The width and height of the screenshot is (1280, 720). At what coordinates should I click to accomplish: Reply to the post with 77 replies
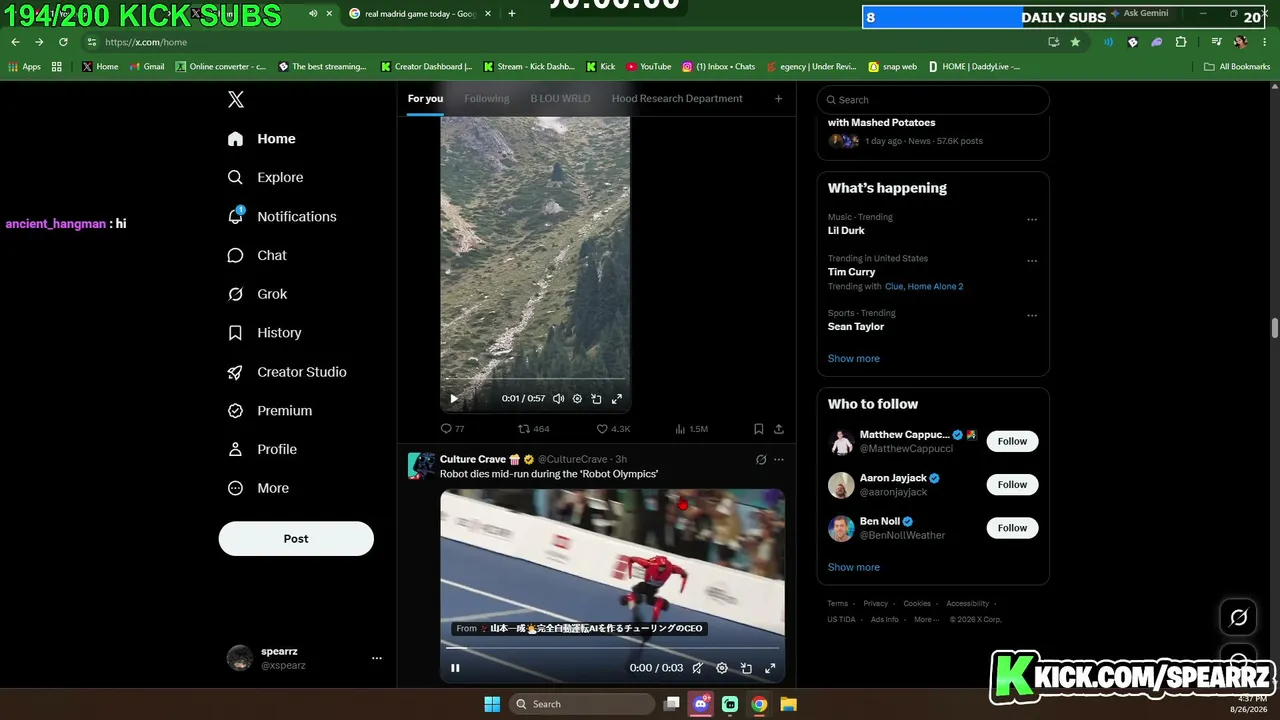pos(453,429)
